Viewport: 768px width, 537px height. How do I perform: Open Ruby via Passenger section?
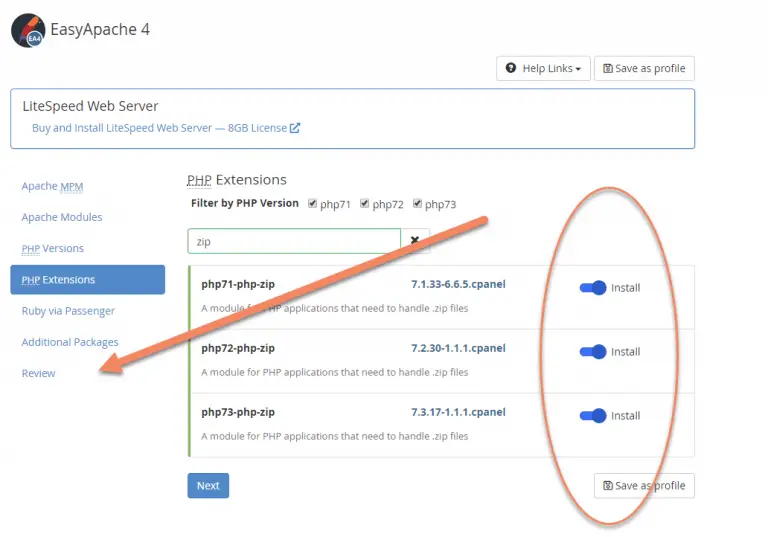coord(68,311)
